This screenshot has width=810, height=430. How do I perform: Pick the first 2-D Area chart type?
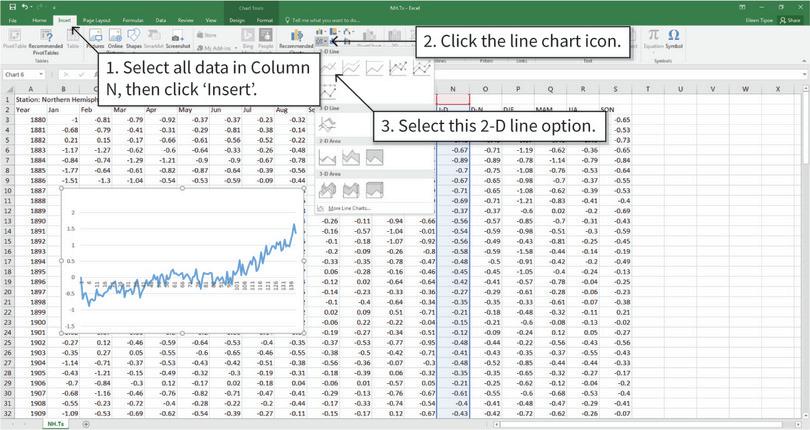tap(329, 157)
